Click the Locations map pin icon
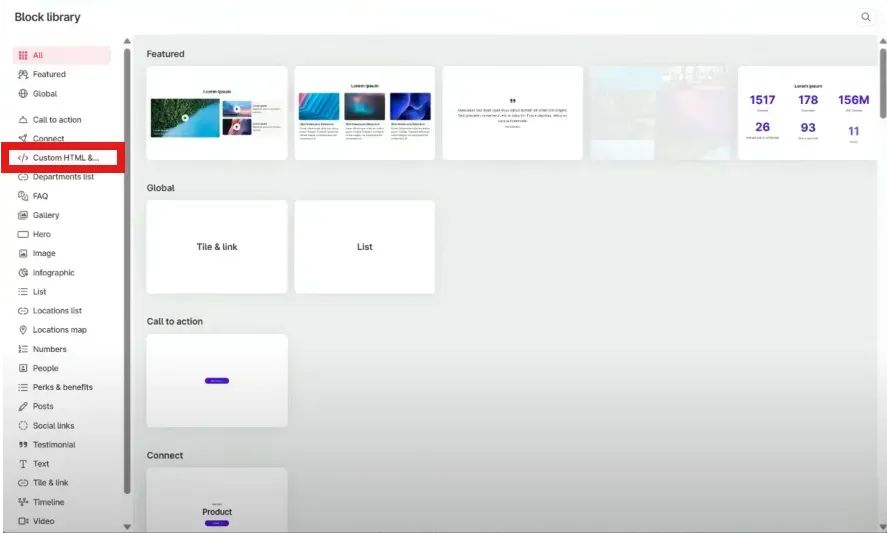The width and height of the screenshot is (887, 533). click(23, 330)
